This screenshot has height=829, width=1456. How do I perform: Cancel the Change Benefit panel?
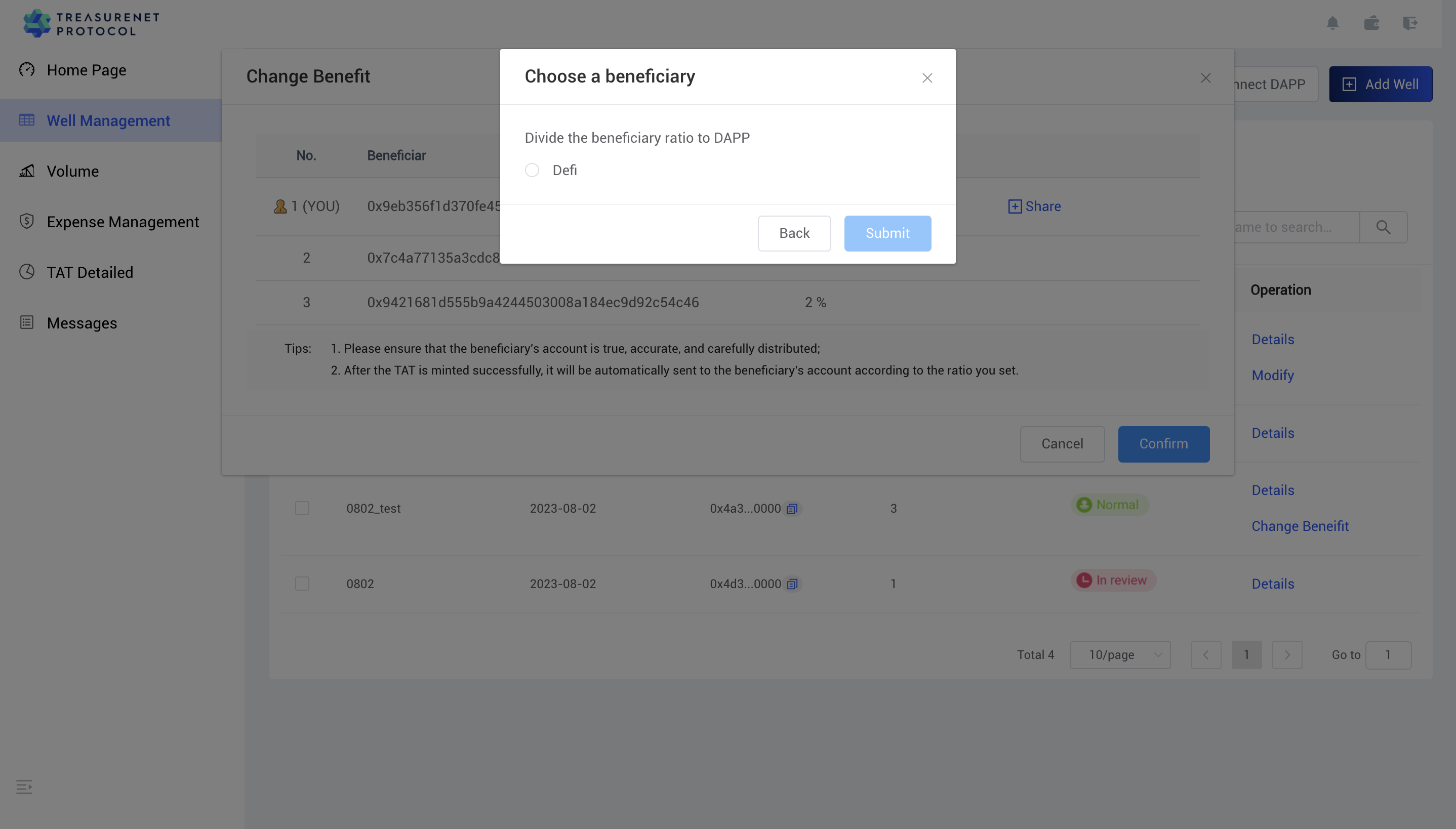pyautogui.click(x=1062, y=444)
